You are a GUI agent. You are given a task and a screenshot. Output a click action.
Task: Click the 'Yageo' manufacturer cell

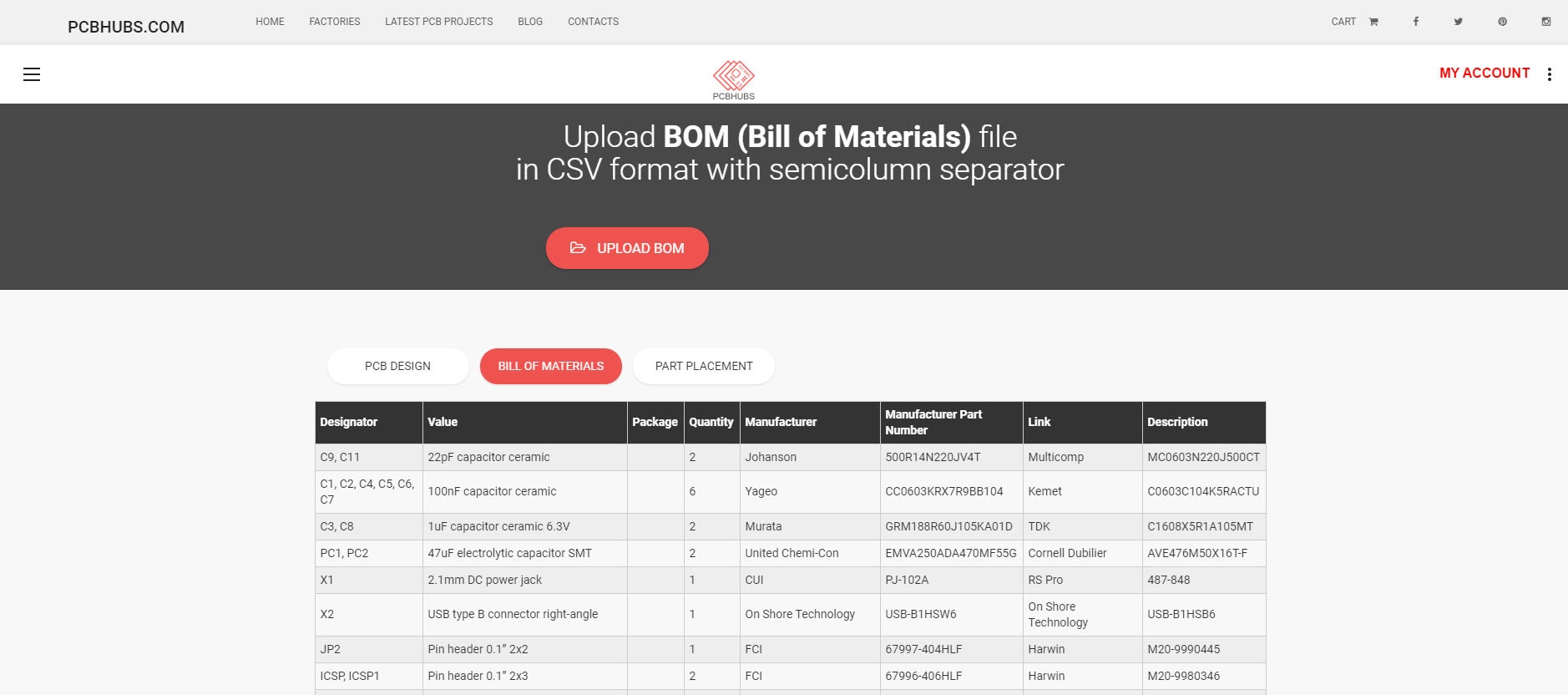[x=810, y=491]
